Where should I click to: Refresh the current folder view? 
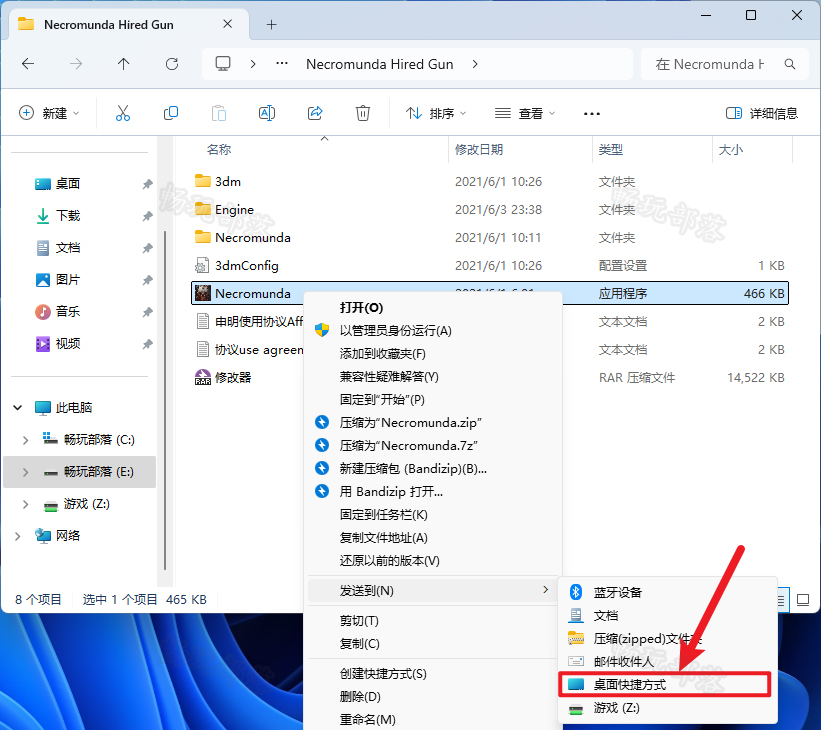tap(172, 64)
